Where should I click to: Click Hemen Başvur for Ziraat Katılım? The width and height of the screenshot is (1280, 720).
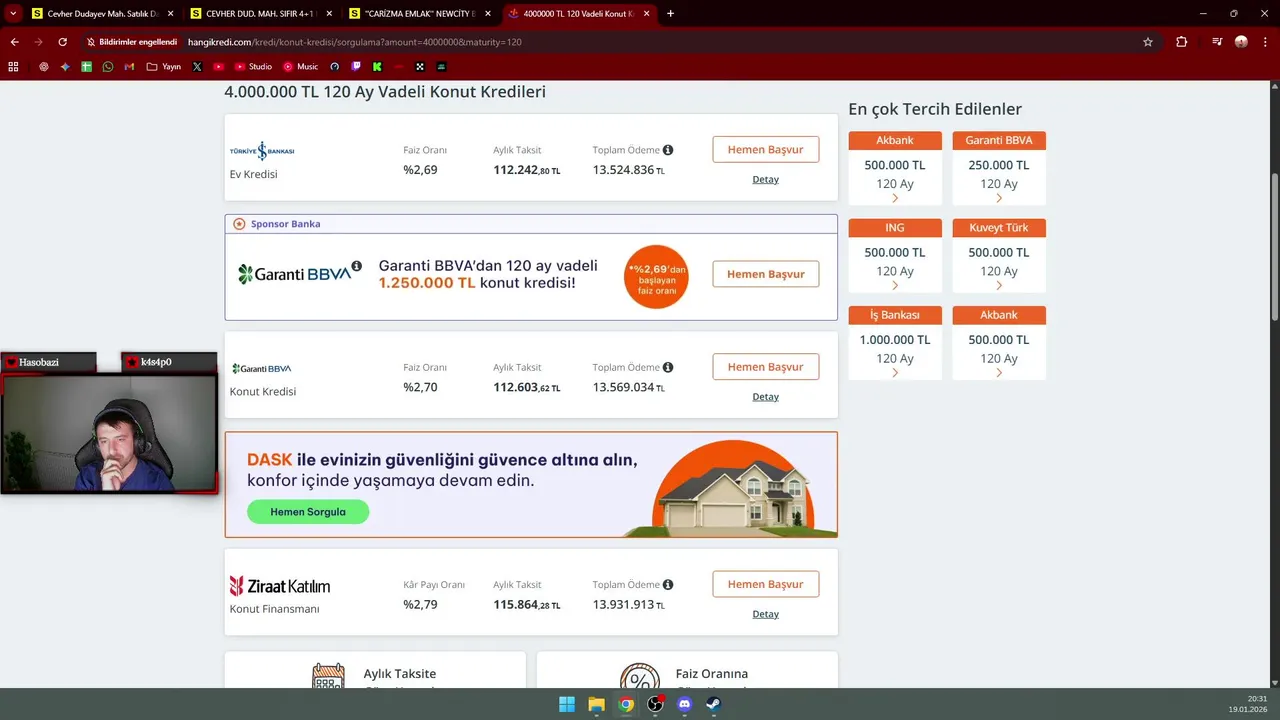pyautogui.click(x=765, y=584)
